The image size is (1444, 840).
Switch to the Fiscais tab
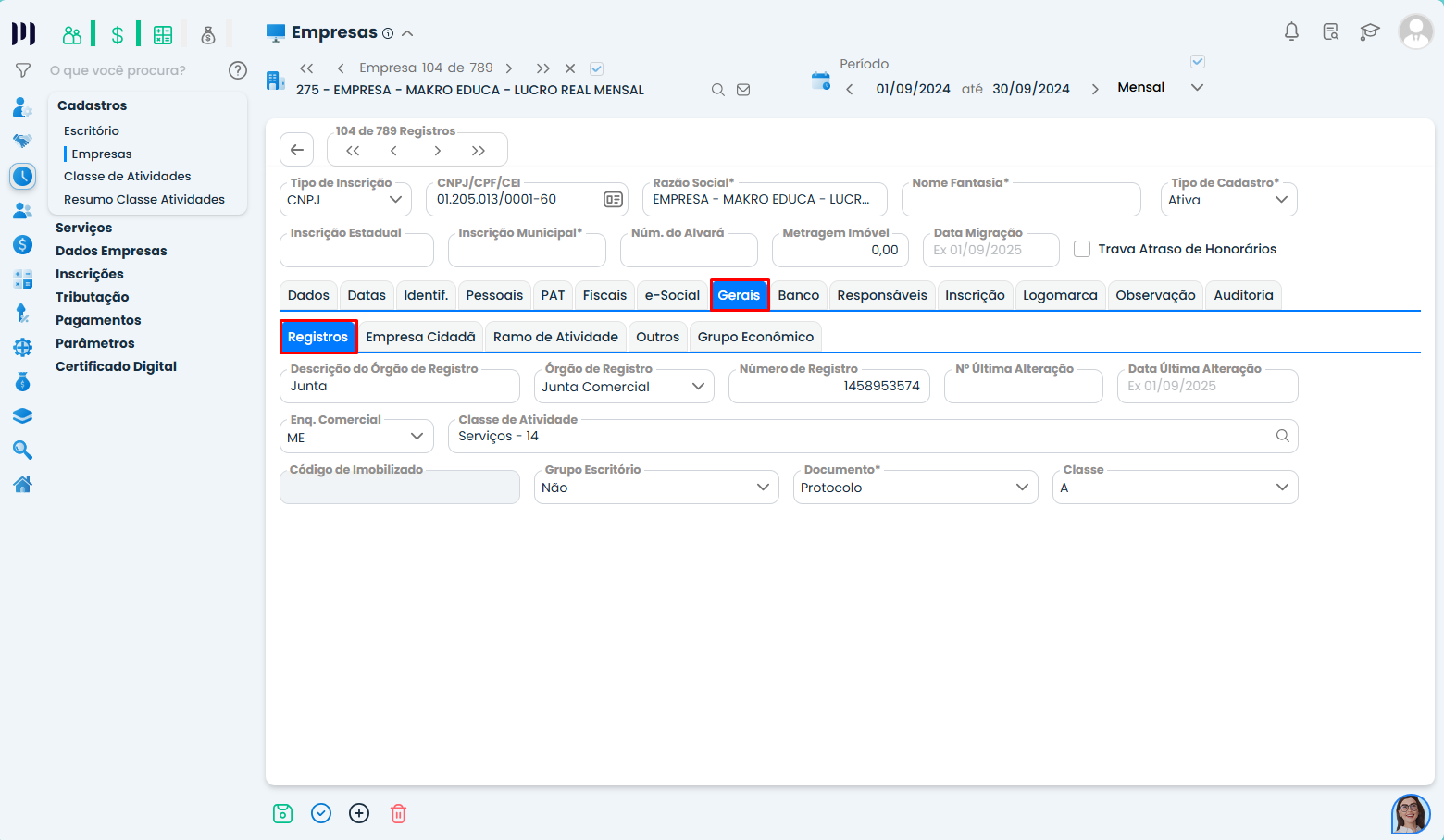pos(604,295)
